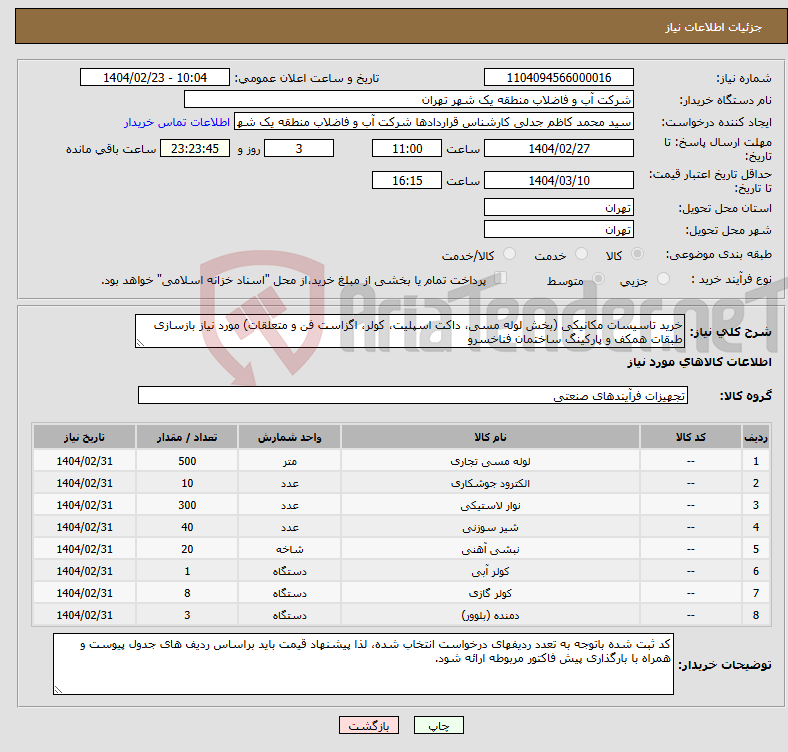Click the گروه کالا field تجهیزات فرآیندهای صنعتی
The width and height of the screenshot is (788, 752).
[413, 395]
